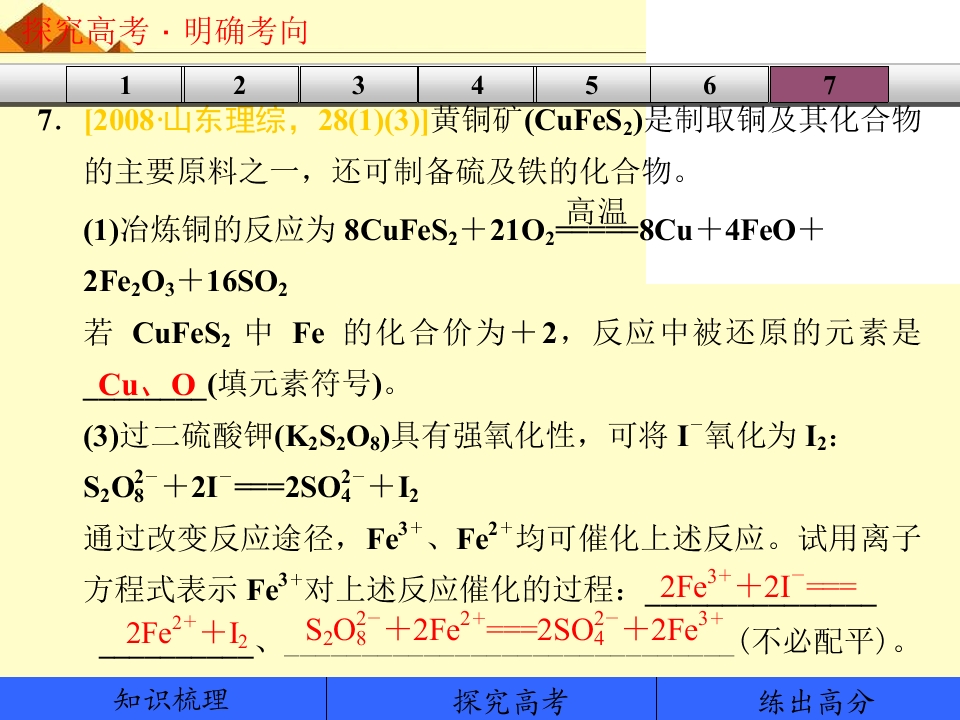Open the 练出高分 section button

coord(808,699)
